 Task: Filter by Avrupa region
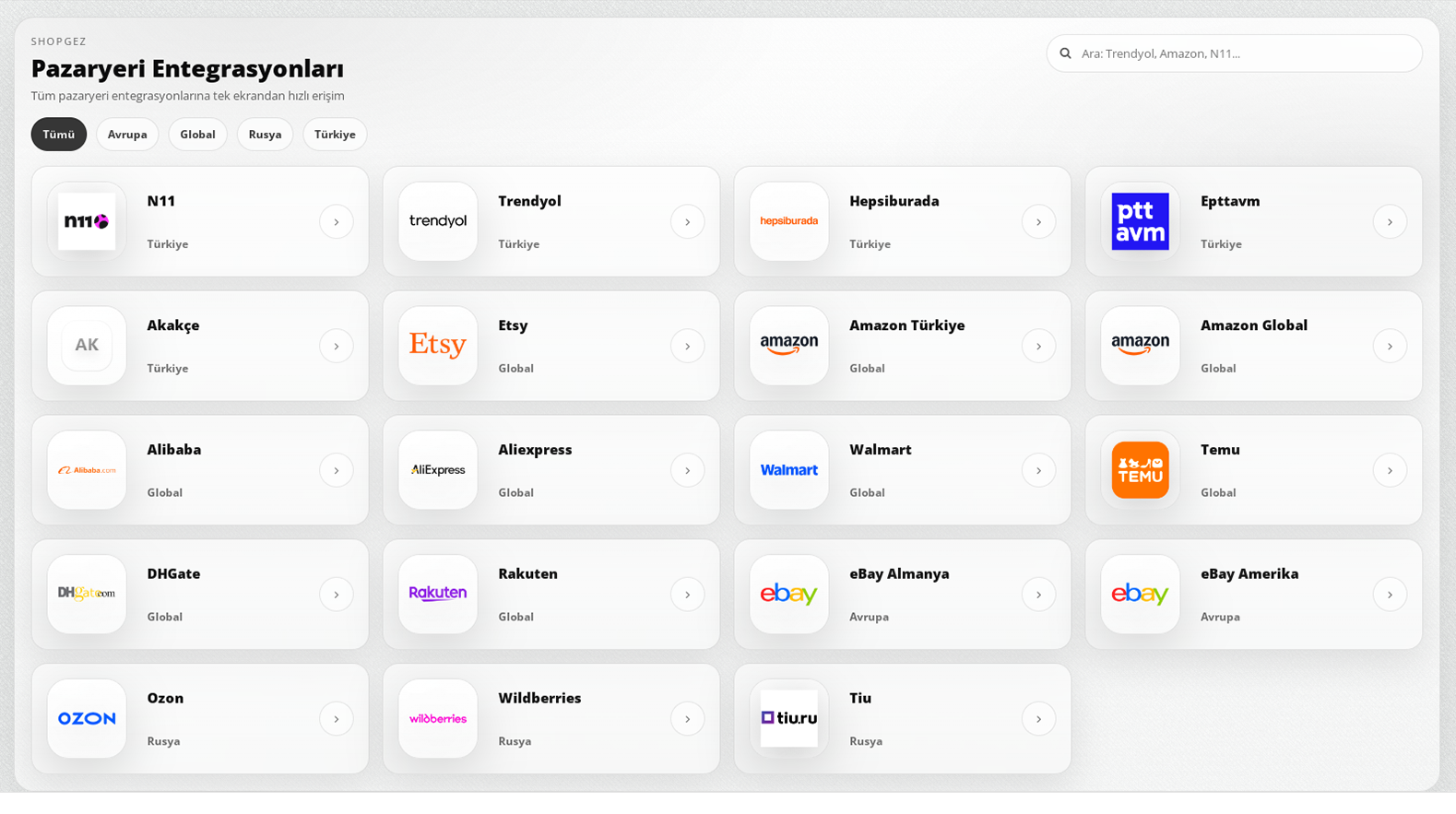[x=127, y=135]
